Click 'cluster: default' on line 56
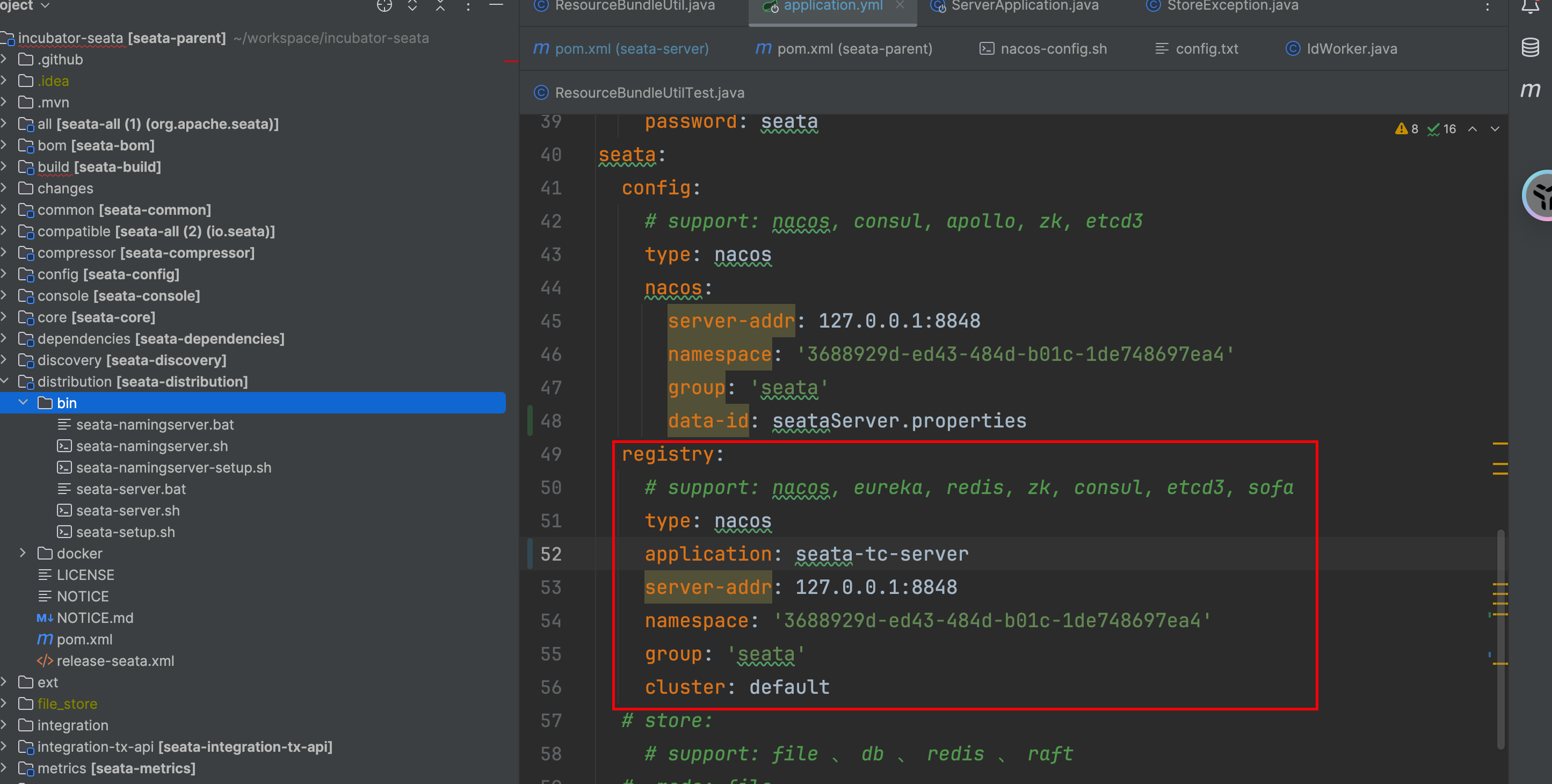 [737, 687]
